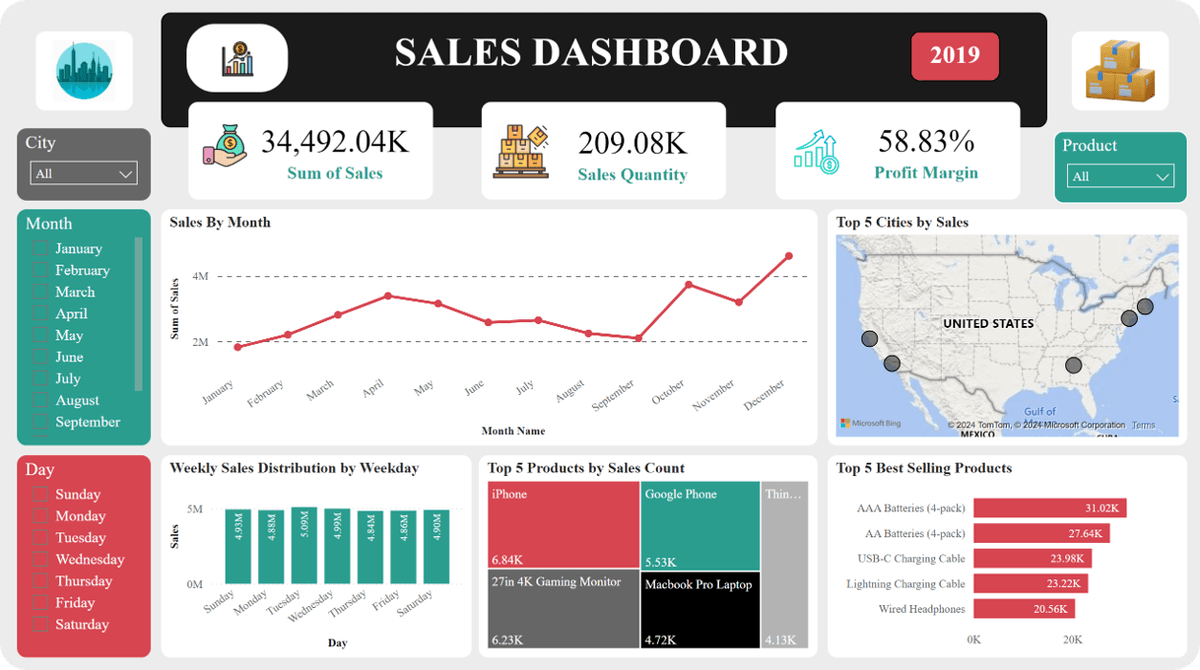Screen dimensions: 1200x670
Task: Click the city skyline logo icon
Action: tap(84, 71)
